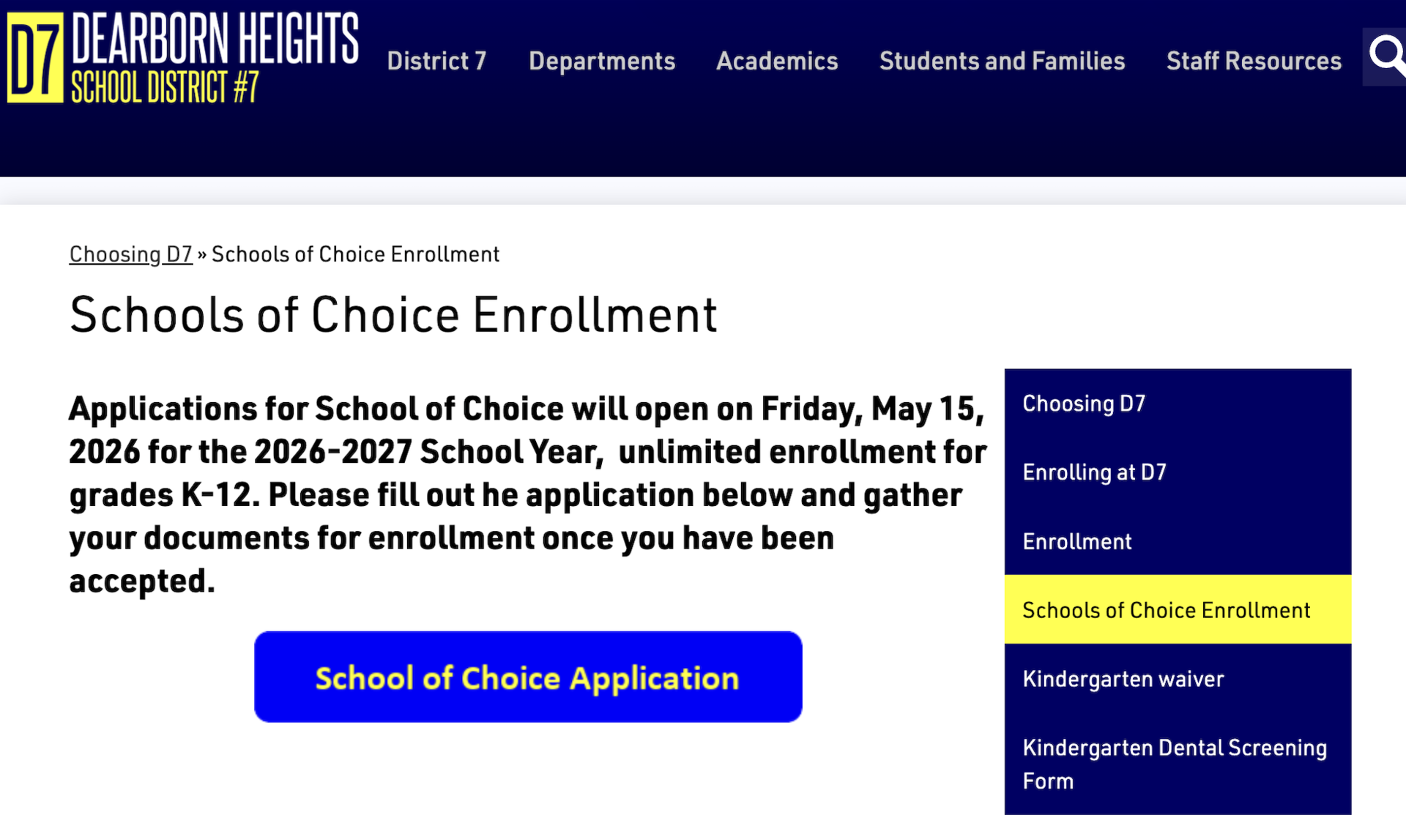1406x840 pixels.
Task: Open the Departments navigation menu
Action: [x=601, y=61]
